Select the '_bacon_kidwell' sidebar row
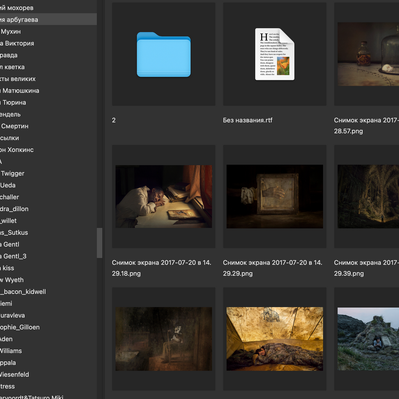 [x=48, y=292]
